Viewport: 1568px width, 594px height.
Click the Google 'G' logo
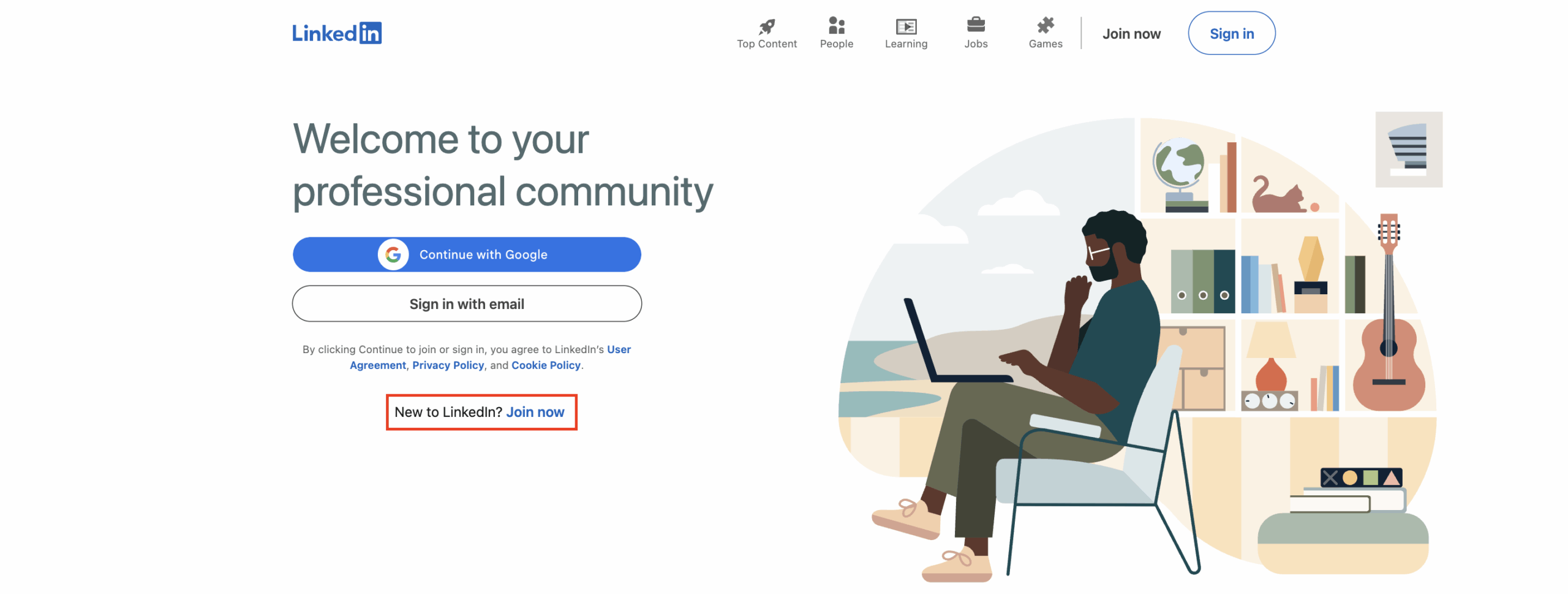pos(393,254)
